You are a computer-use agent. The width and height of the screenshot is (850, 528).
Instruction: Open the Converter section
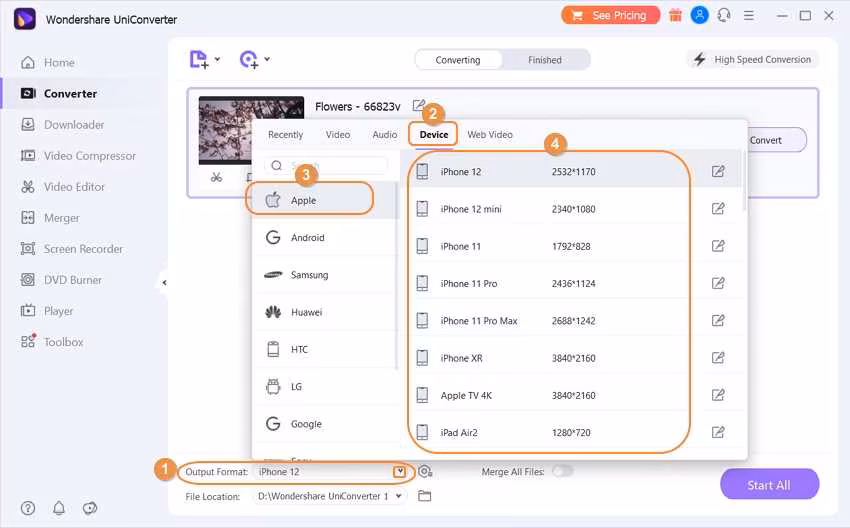58,93
